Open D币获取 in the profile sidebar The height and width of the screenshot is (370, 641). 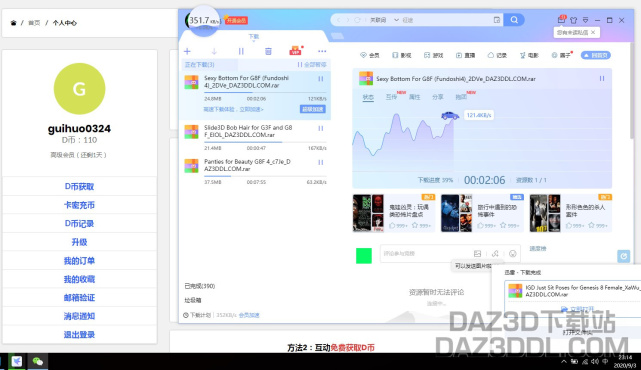coord(79,186)
